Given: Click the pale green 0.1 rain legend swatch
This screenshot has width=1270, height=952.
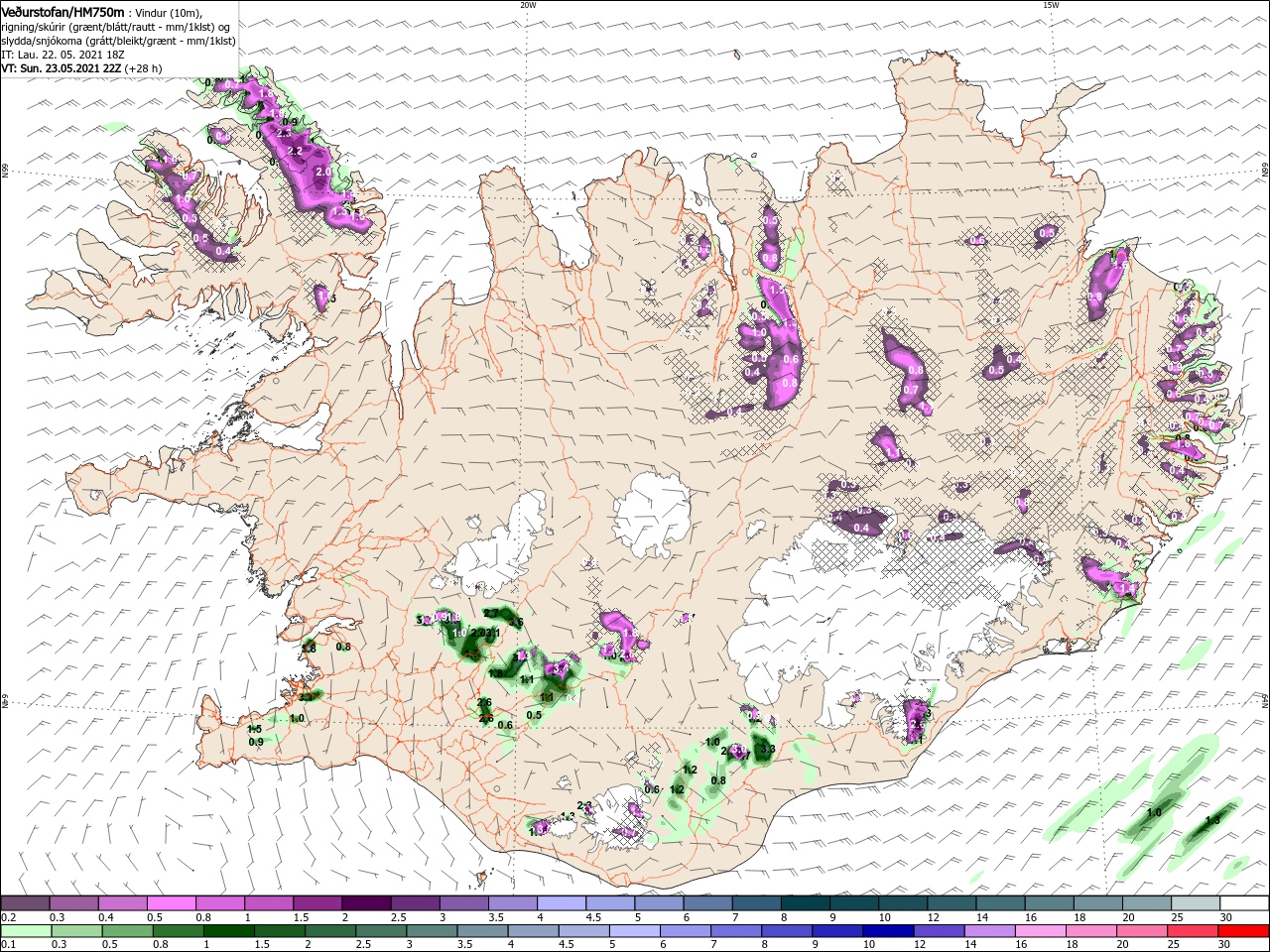Looking at the screenshot, I should coord(26,931).
